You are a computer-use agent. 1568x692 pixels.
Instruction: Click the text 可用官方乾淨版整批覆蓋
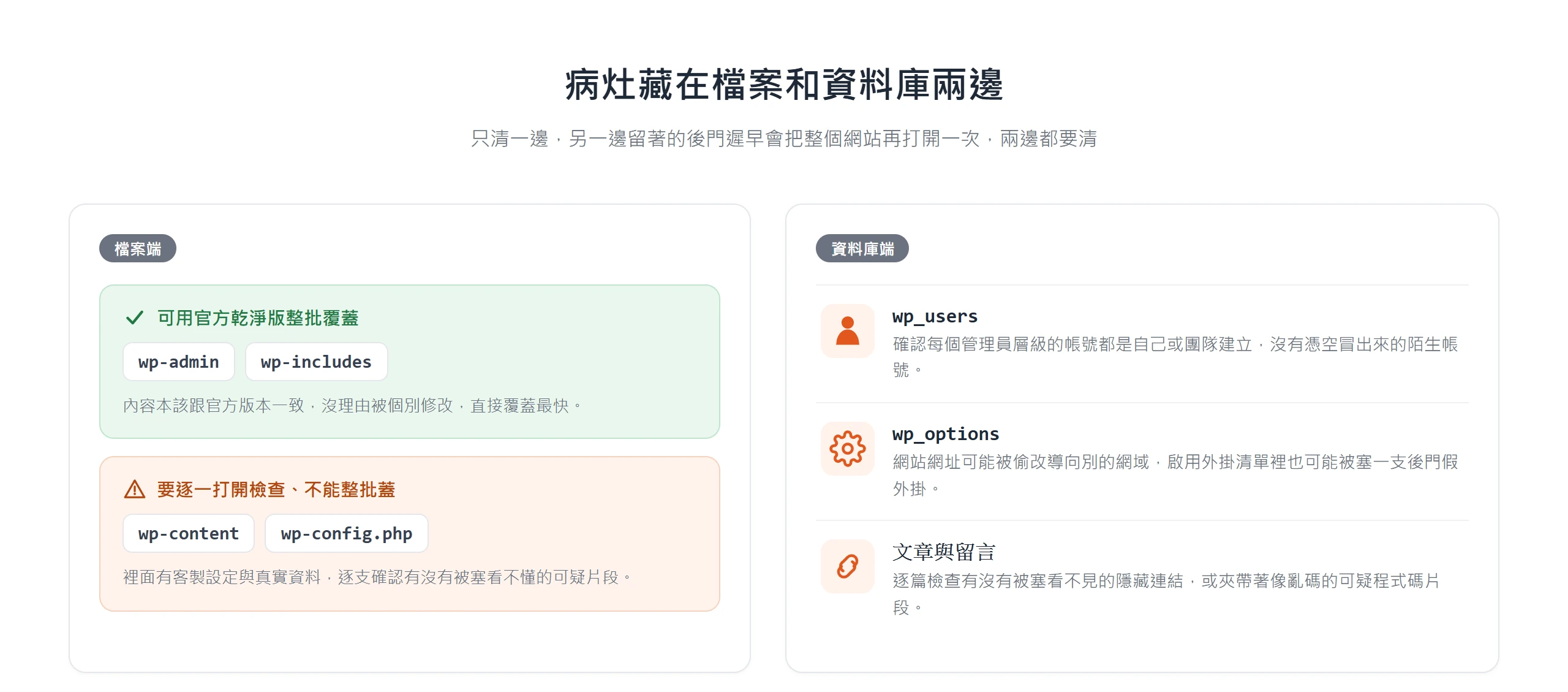(258, 318)
